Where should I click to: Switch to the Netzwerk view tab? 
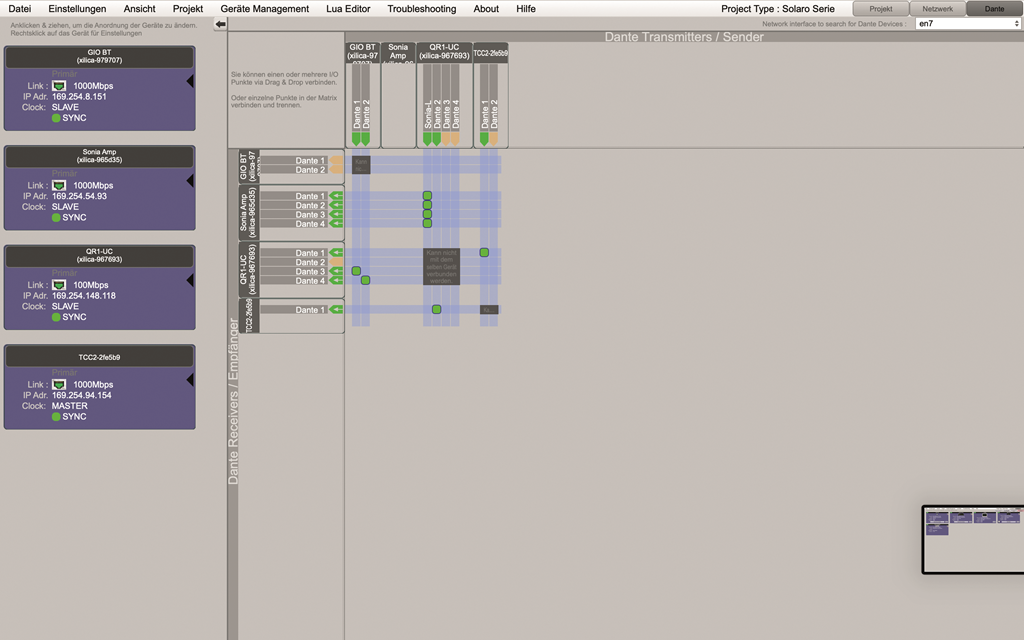coord(938,8)
